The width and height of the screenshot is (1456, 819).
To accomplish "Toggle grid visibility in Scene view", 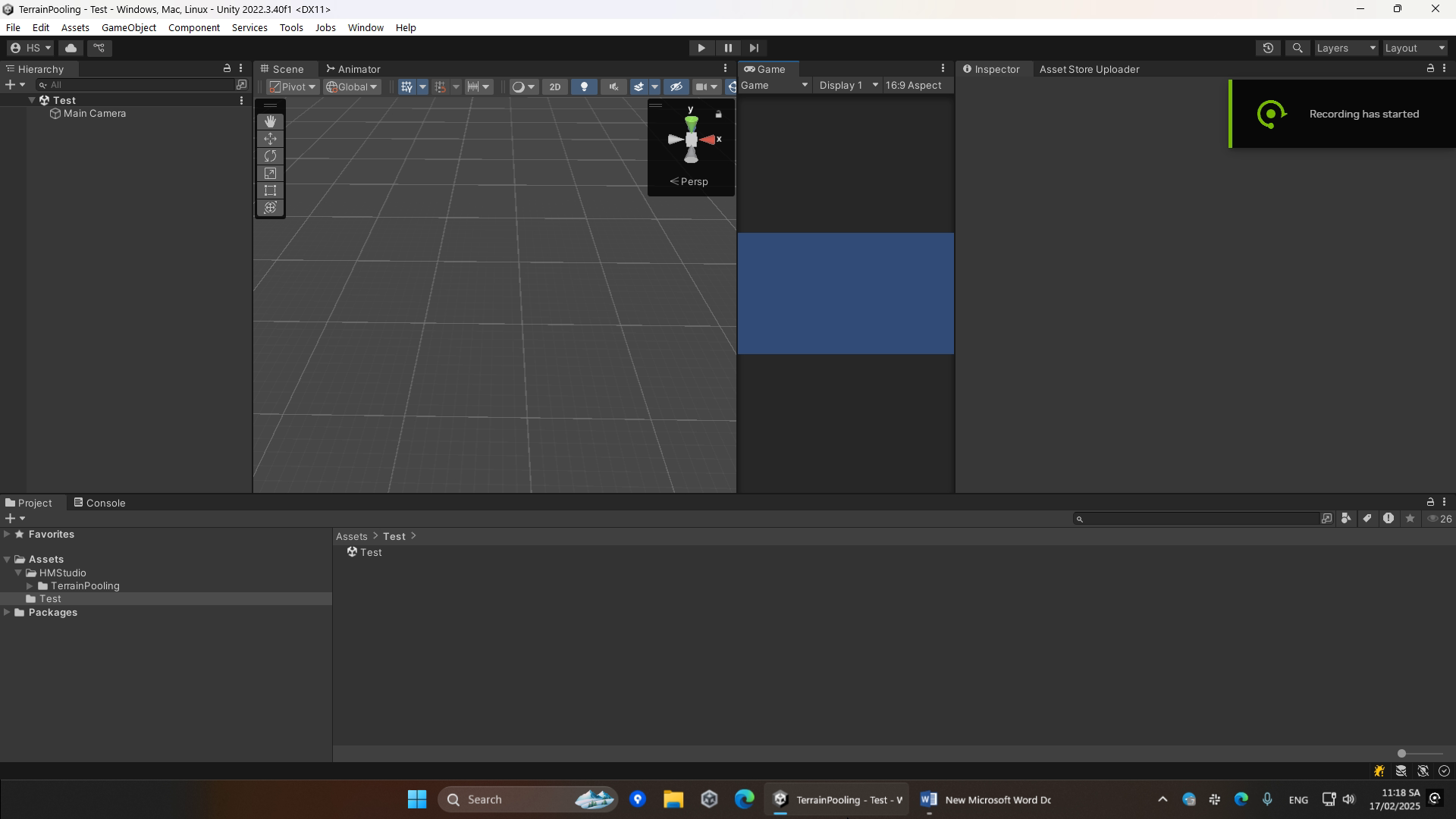I will (x=406, y=86).
